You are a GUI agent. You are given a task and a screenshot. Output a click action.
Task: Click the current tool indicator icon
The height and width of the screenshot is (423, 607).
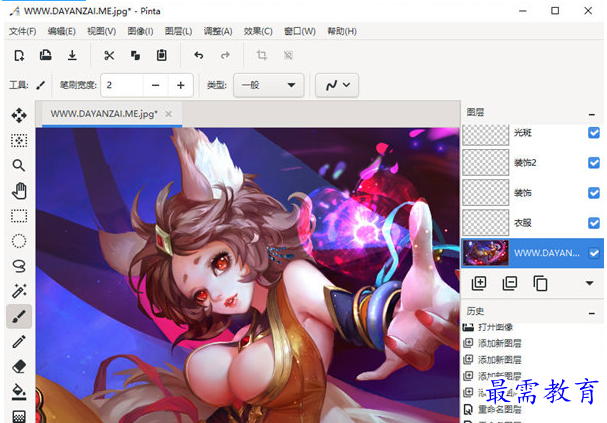point(41,85)
